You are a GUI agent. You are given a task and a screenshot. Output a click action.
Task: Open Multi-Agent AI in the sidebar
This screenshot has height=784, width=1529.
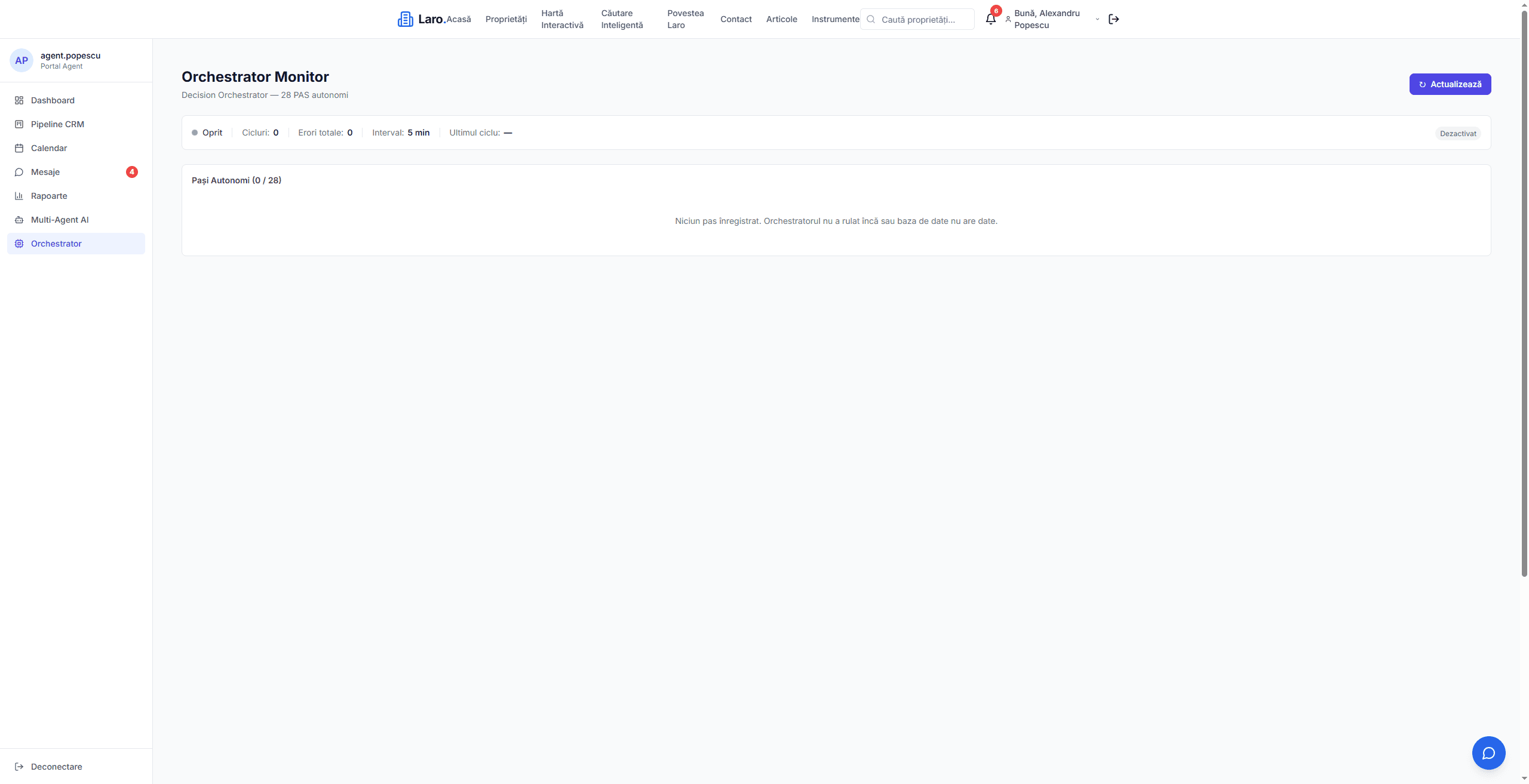click(x=60, y=220)
